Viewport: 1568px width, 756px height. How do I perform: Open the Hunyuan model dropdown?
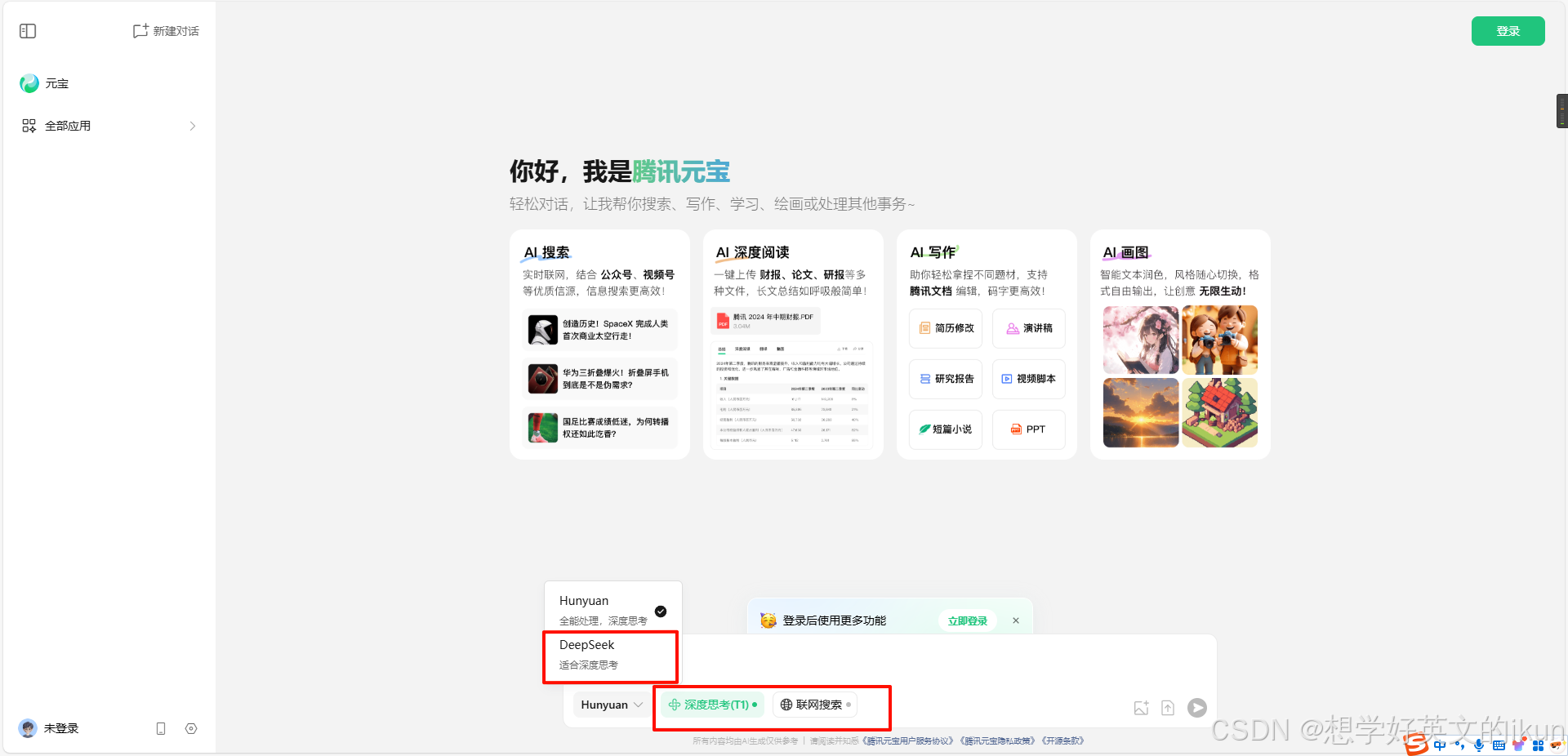612,705
